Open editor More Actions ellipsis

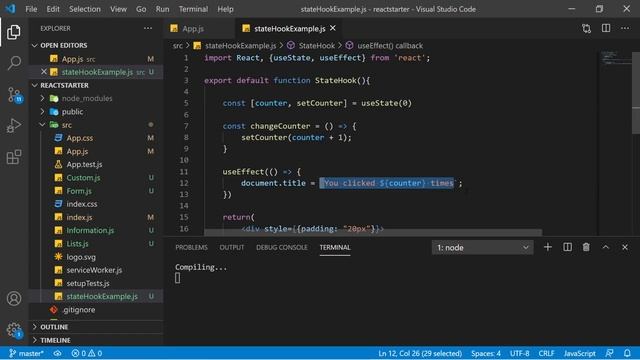click(625, 28)
